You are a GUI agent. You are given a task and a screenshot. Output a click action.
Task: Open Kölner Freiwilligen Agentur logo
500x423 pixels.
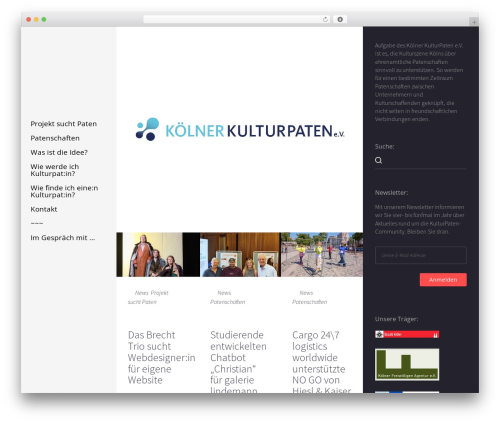407,364
